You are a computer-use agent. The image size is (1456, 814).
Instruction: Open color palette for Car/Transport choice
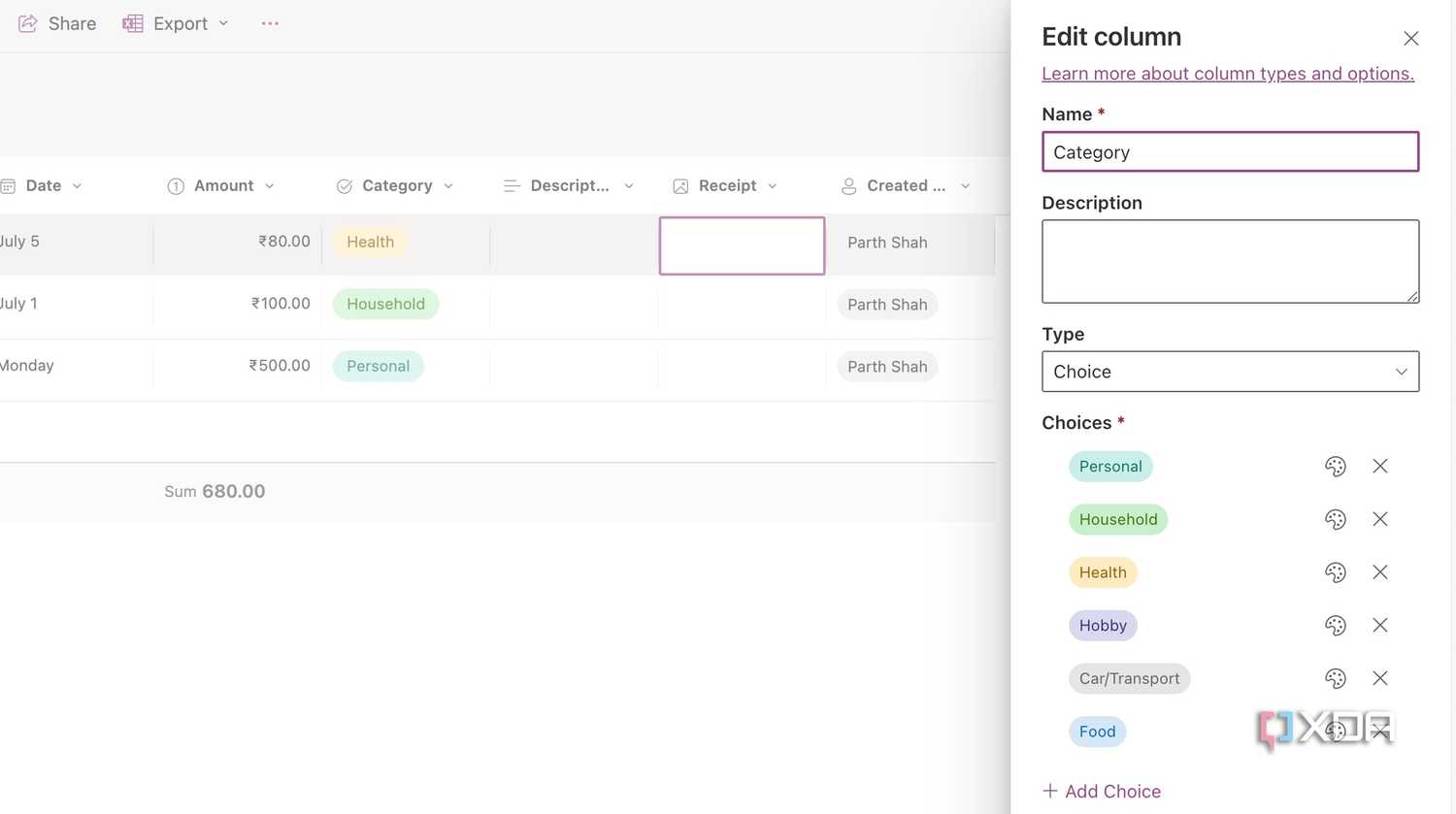pyautogui.click(x=1336, y=678)
